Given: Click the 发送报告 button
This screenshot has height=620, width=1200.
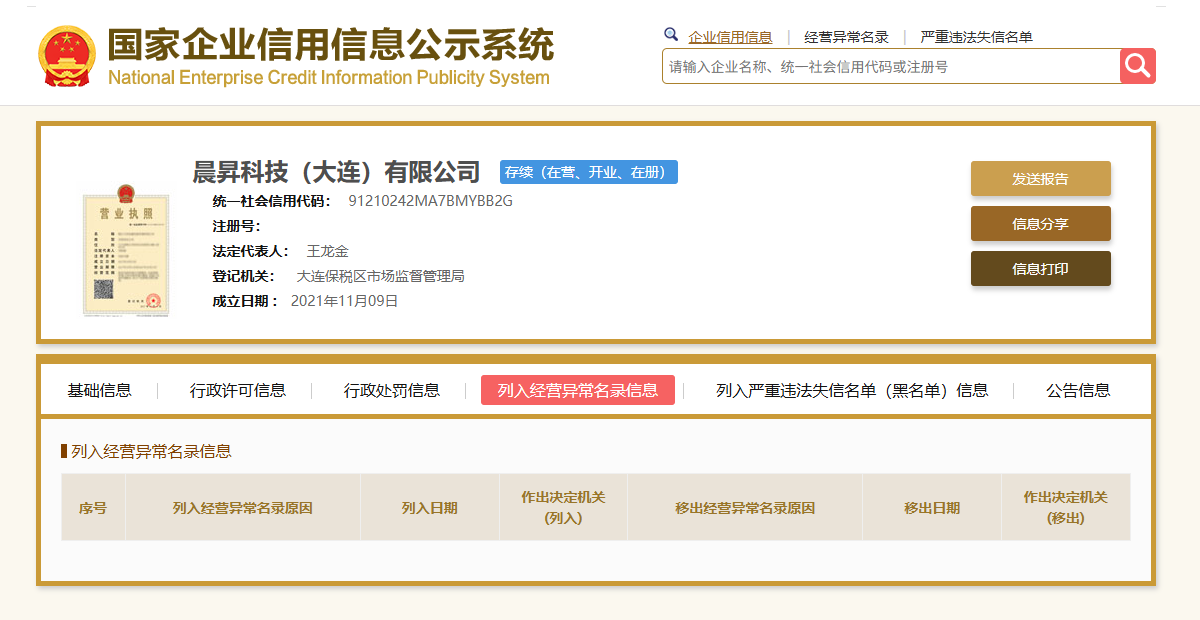Looking at the screenshot, I should 1041,179.
